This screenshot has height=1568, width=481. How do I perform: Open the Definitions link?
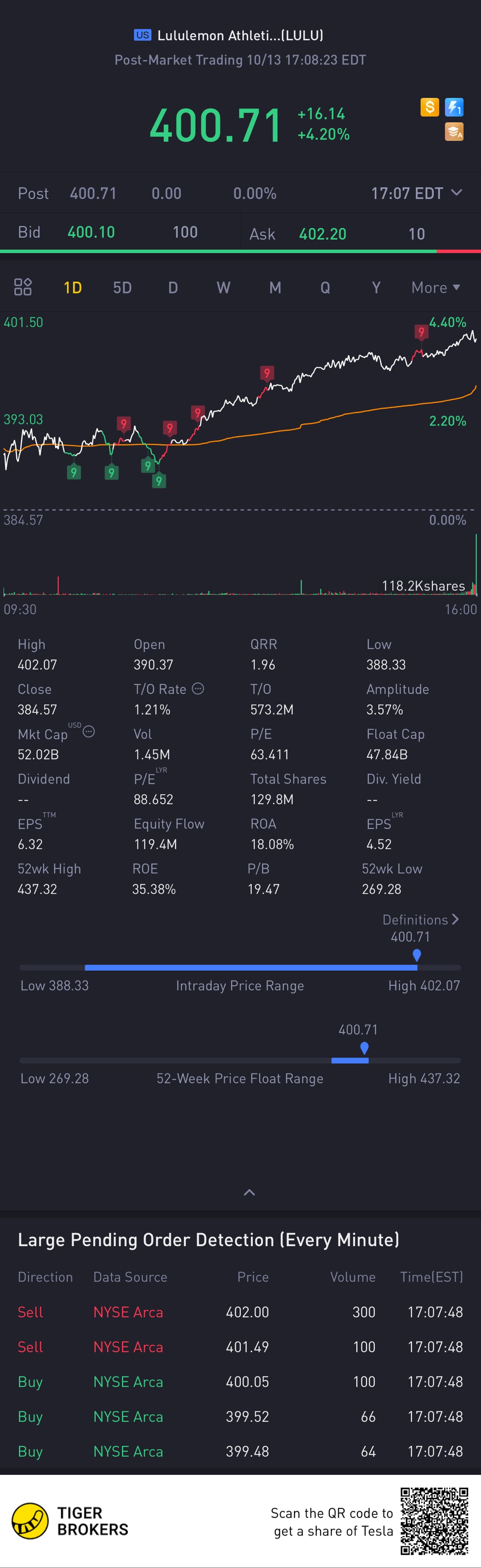click(420, 920)
